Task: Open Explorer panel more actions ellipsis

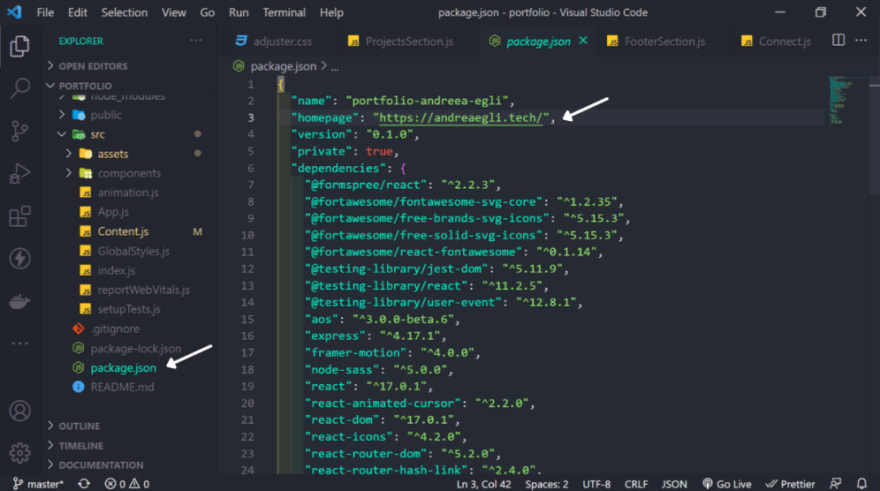Action: [196, 40]
